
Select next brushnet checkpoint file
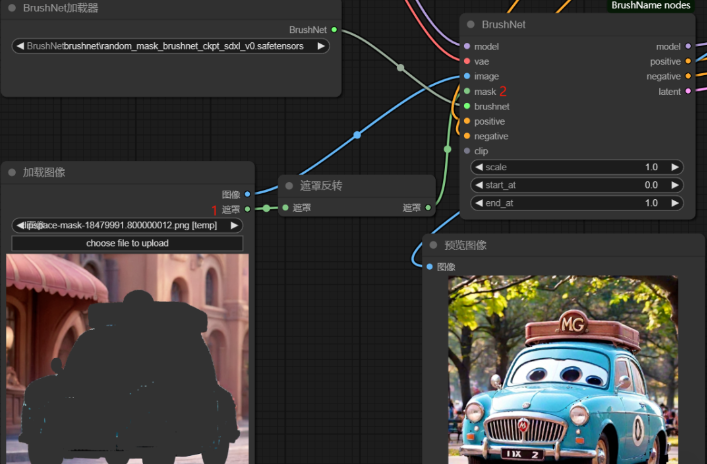click(321, 46)
